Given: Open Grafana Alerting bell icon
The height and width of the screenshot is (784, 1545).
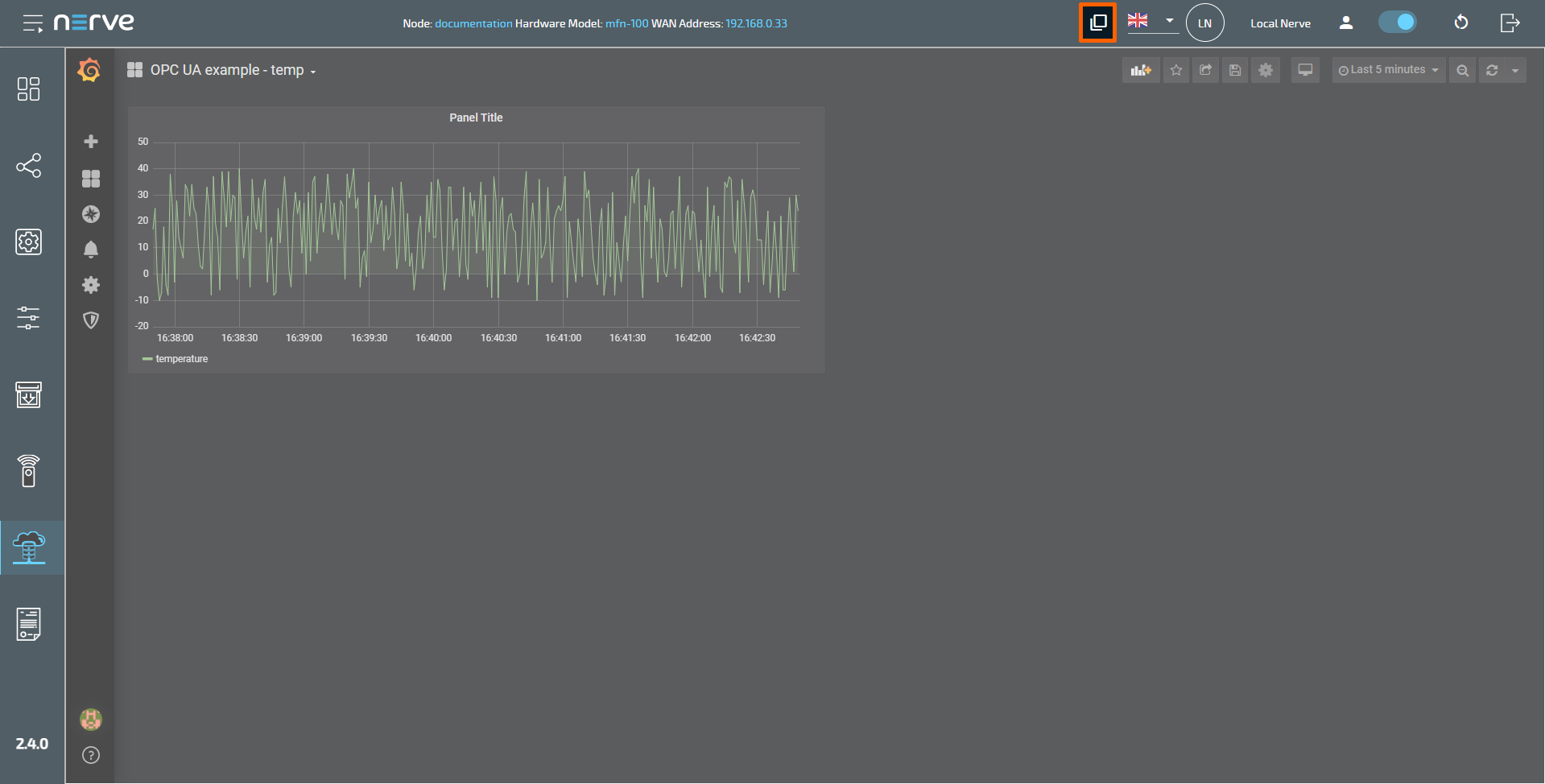Looking at the screenshot, I should pyautogui.click(x=91, y=250).
